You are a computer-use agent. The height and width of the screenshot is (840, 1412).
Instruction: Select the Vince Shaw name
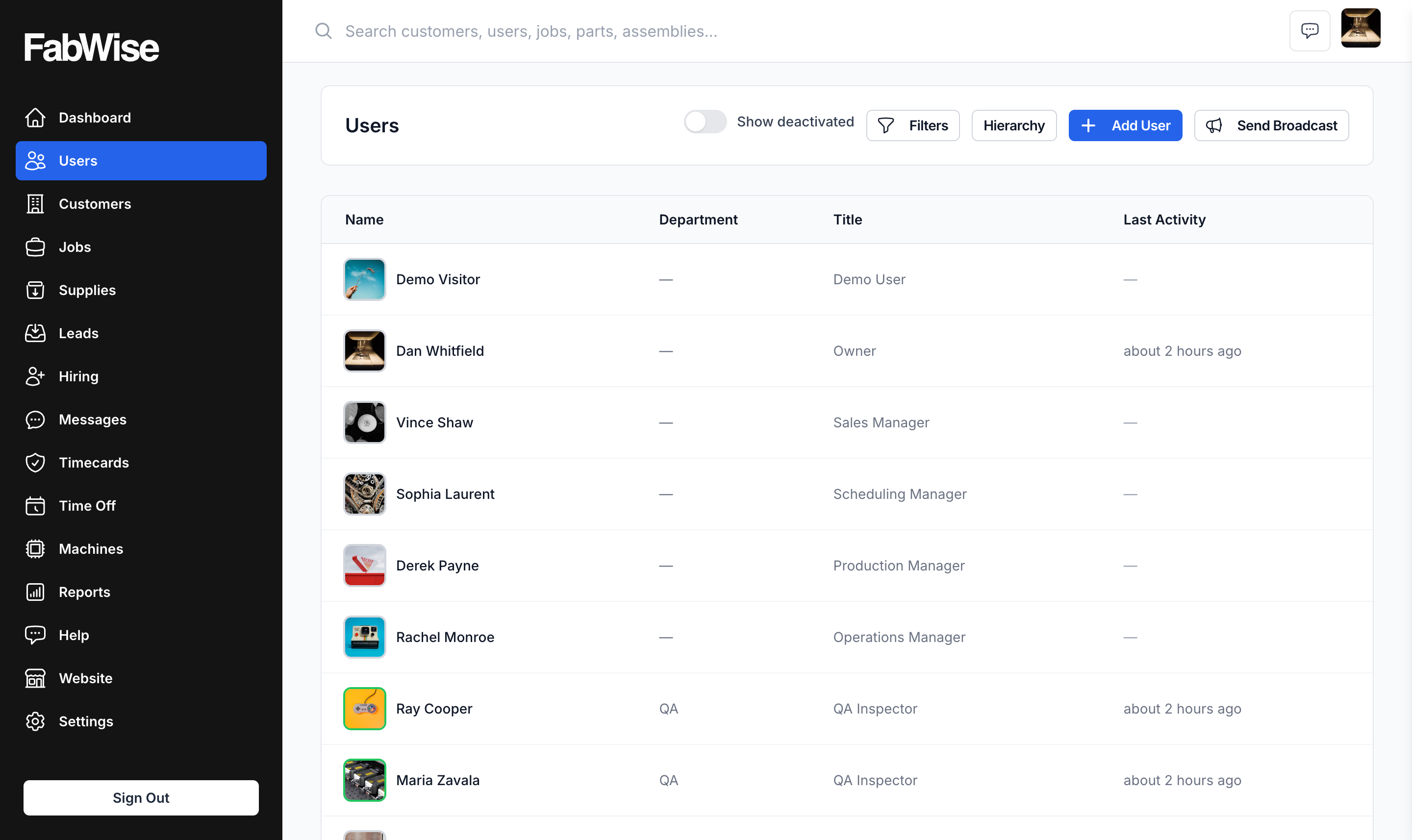[x=434, y=423]
